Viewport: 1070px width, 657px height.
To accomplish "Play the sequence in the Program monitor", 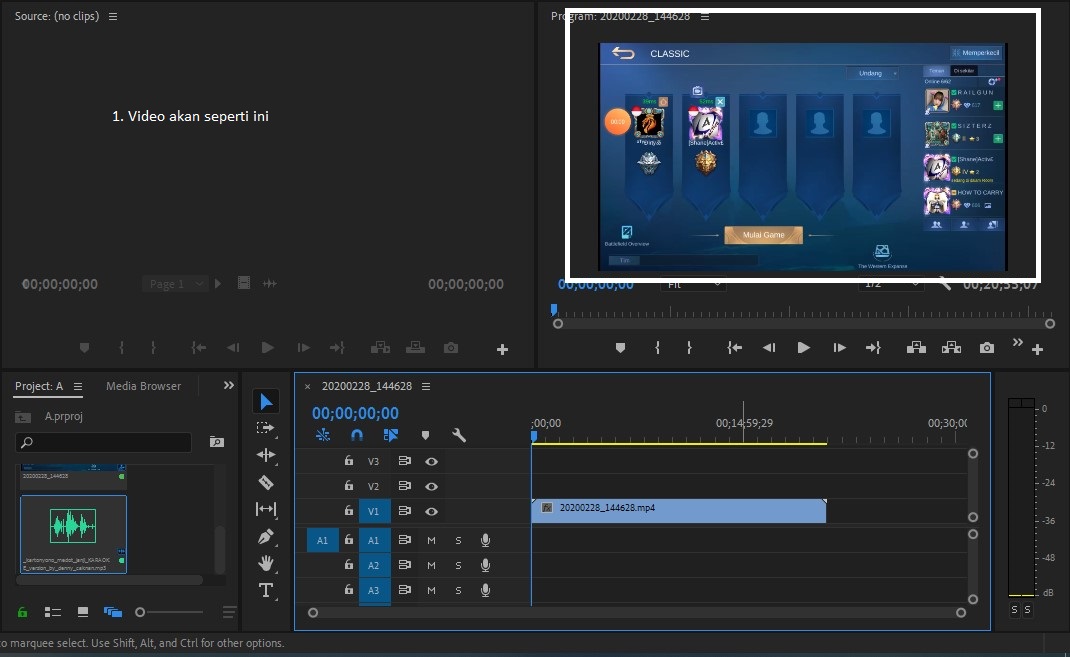I will click(804, 348).
